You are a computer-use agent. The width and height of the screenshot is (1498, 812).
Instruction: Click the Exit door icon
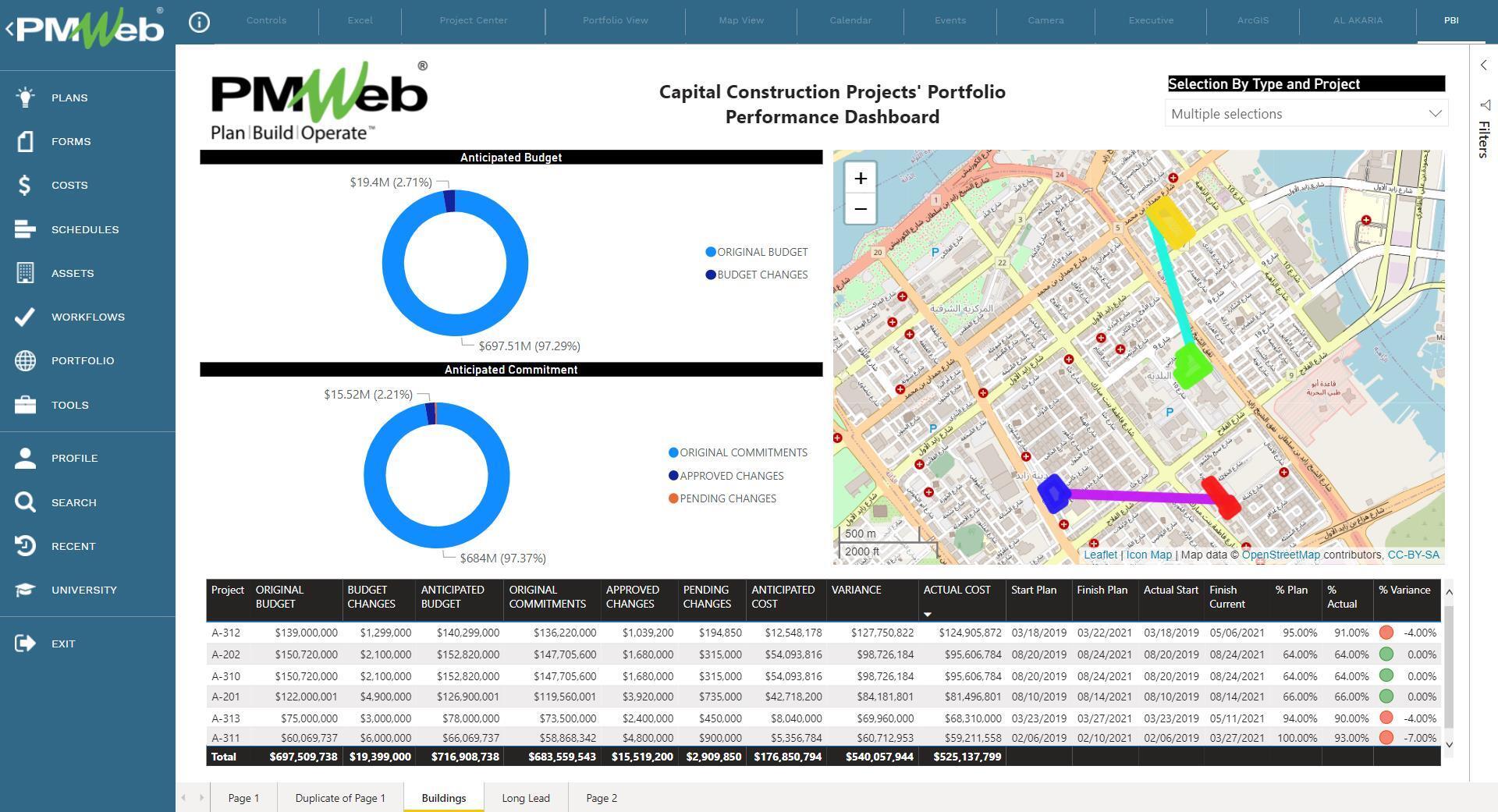pyautogui.click(x=25, y=644)
